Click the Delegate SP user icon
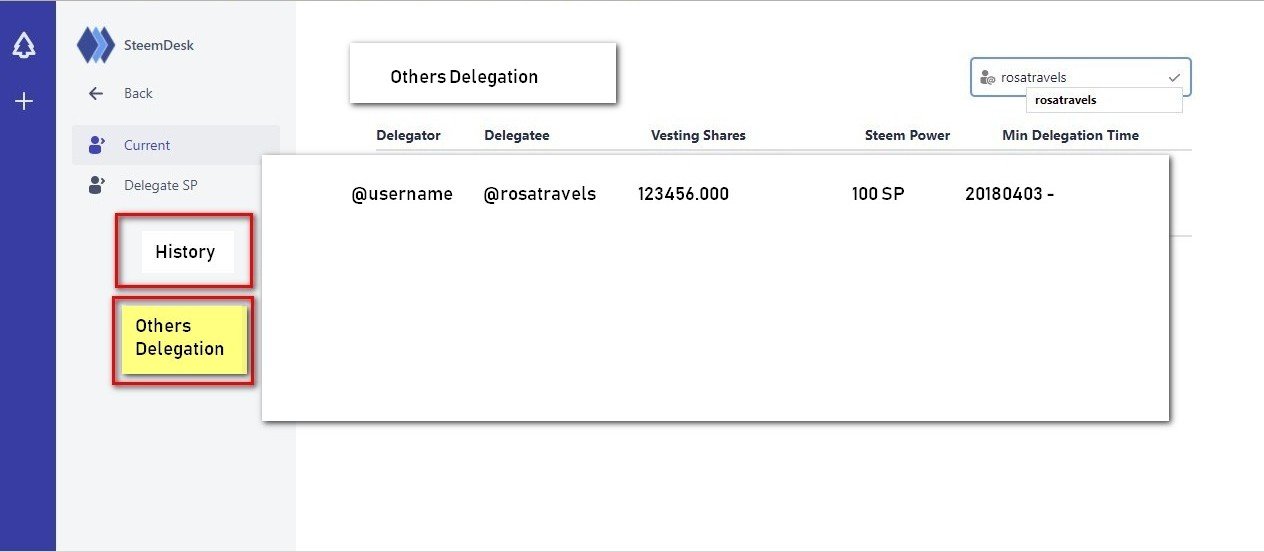1264x552 pixels. click(x=97, y=185)
